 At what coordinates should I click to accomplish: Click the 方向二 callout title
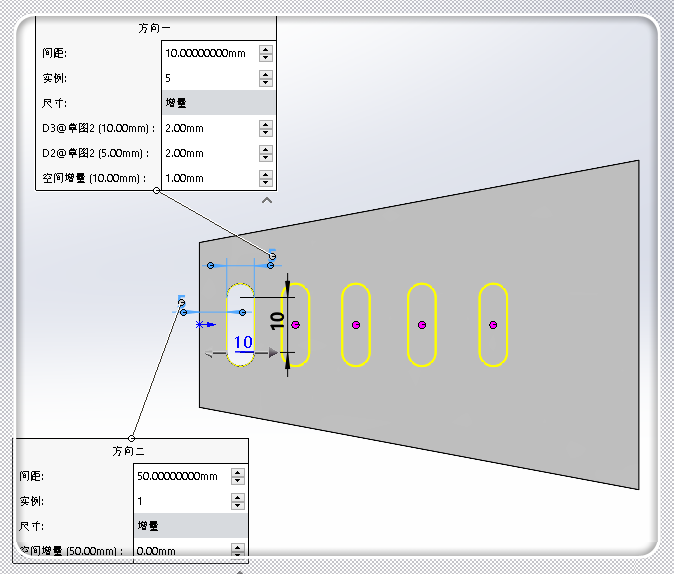128,451
